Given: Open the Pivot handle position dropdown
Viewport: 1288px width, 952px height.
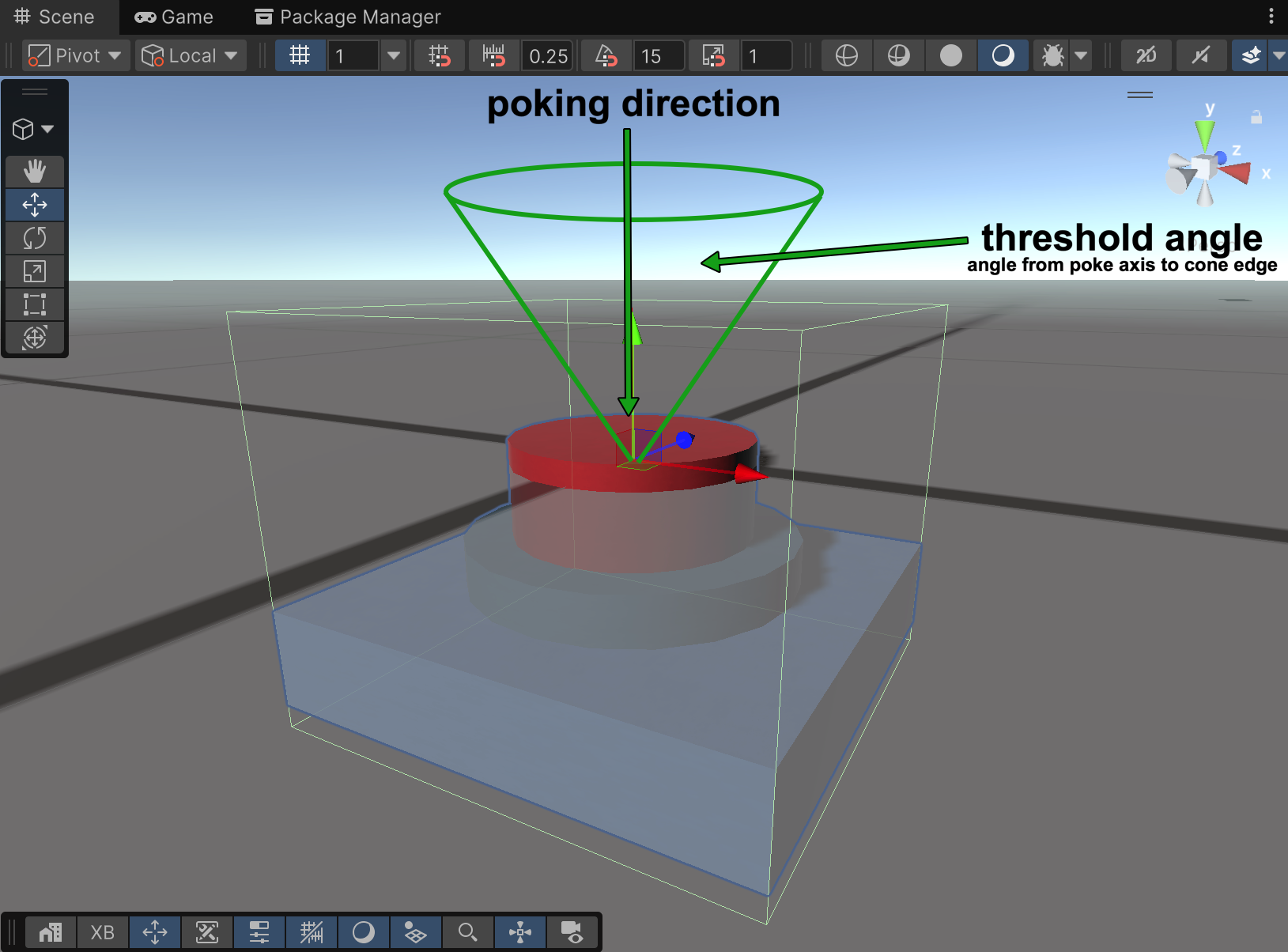Looking at the screenshot, I should pos(75,55).
